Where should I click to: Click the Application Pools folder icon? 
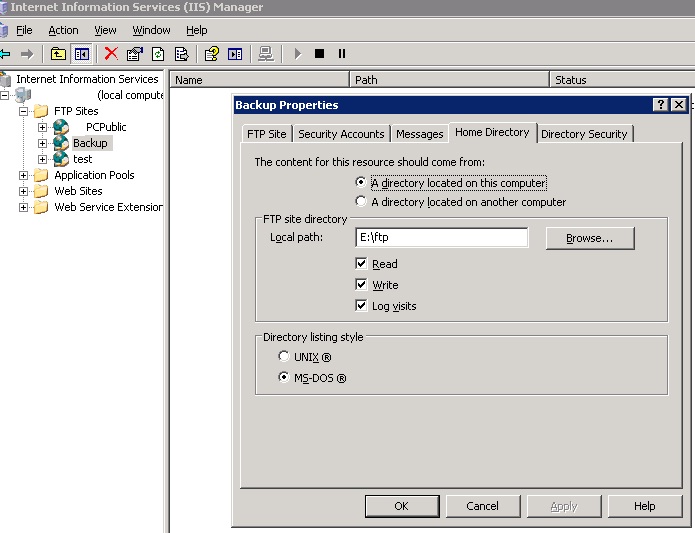click(41, 175)
